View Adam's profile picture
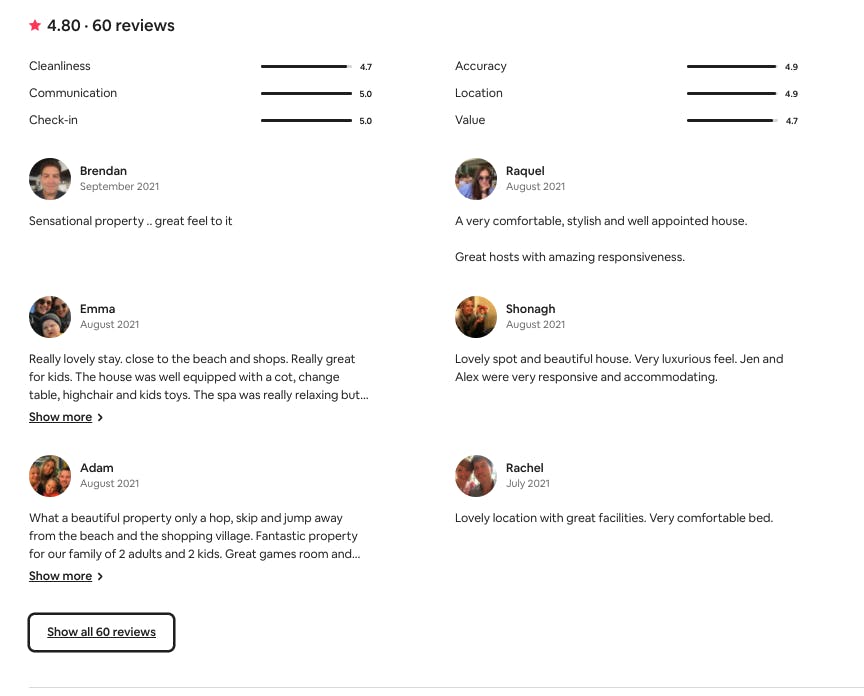Viewport: 864px width, 696px height. point(50,476)
